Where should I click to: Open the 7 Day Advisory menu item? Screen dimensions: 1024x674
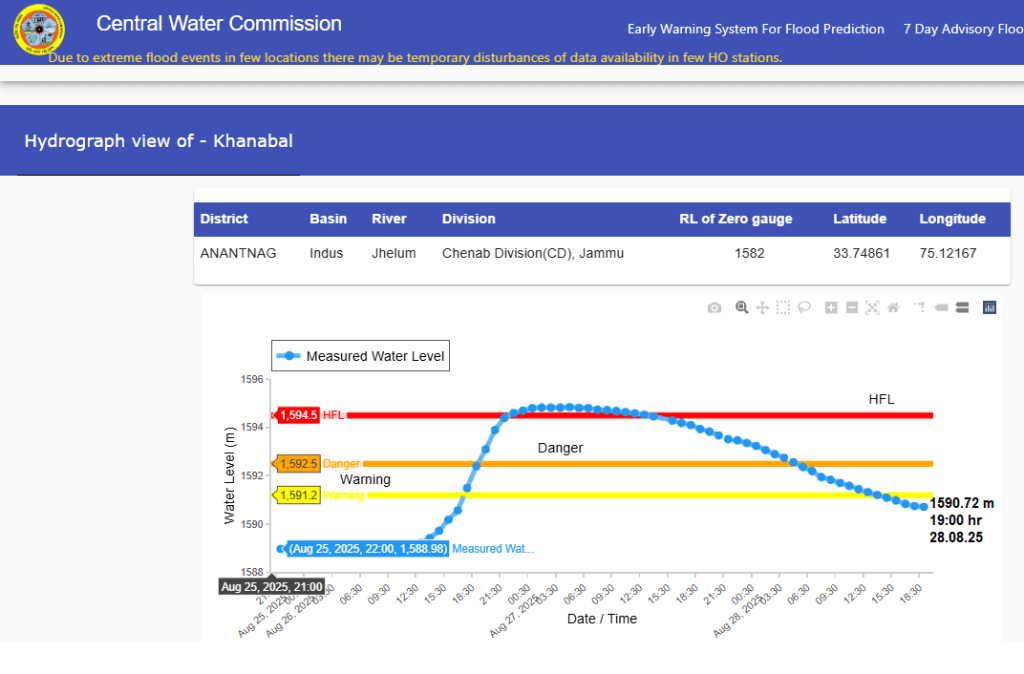pyautogui.click(x=962, y=29)
